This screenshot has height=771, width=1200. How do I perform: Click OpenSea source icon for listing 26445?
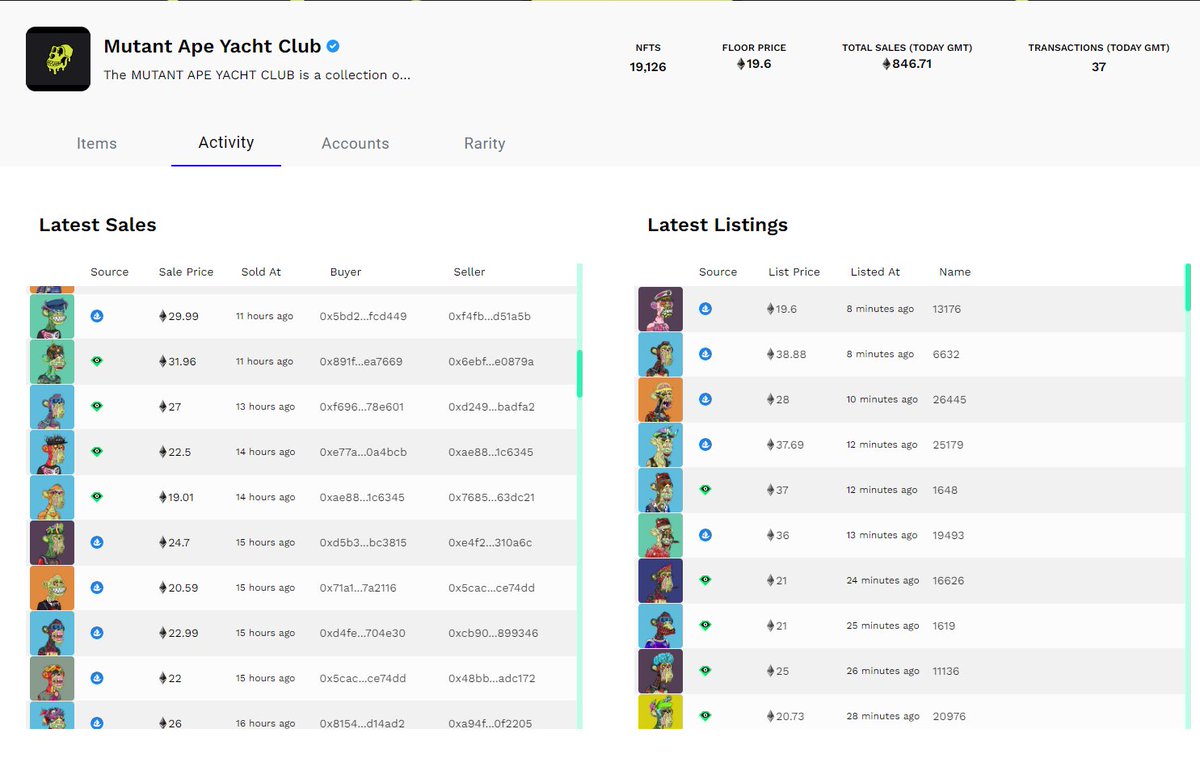(x=705, y=399)
